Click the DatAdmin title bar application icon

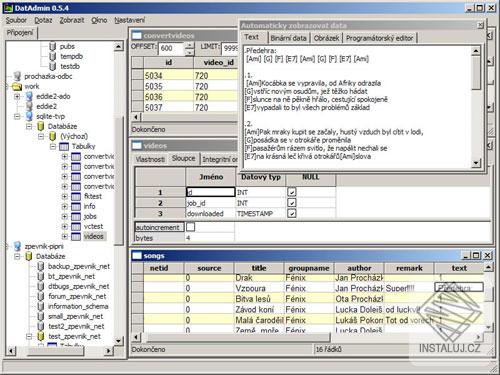point(8,8)
